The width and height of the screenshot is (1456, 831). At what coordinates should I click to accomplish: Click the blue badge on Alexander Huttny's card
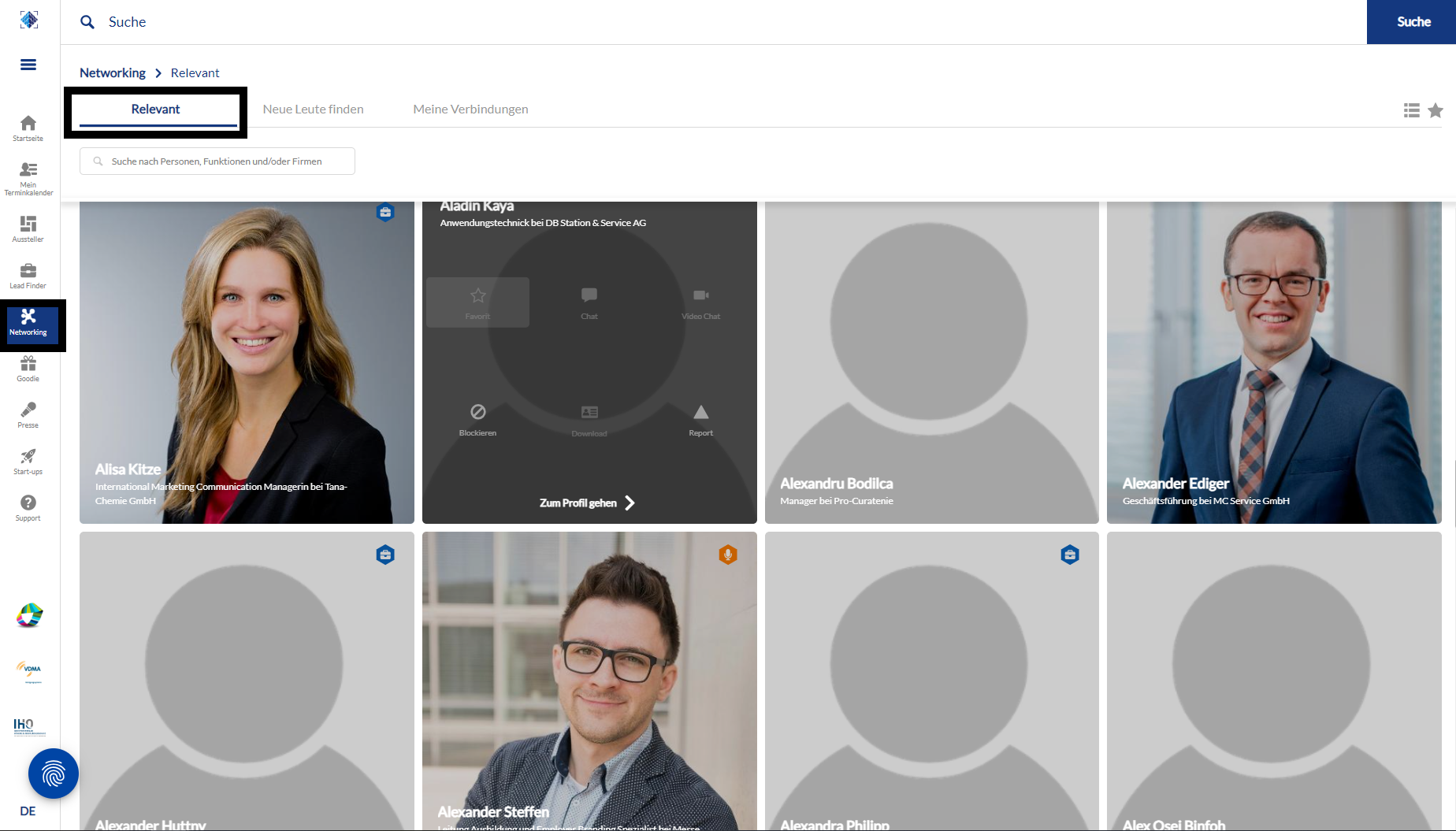(x=385, y=555)
